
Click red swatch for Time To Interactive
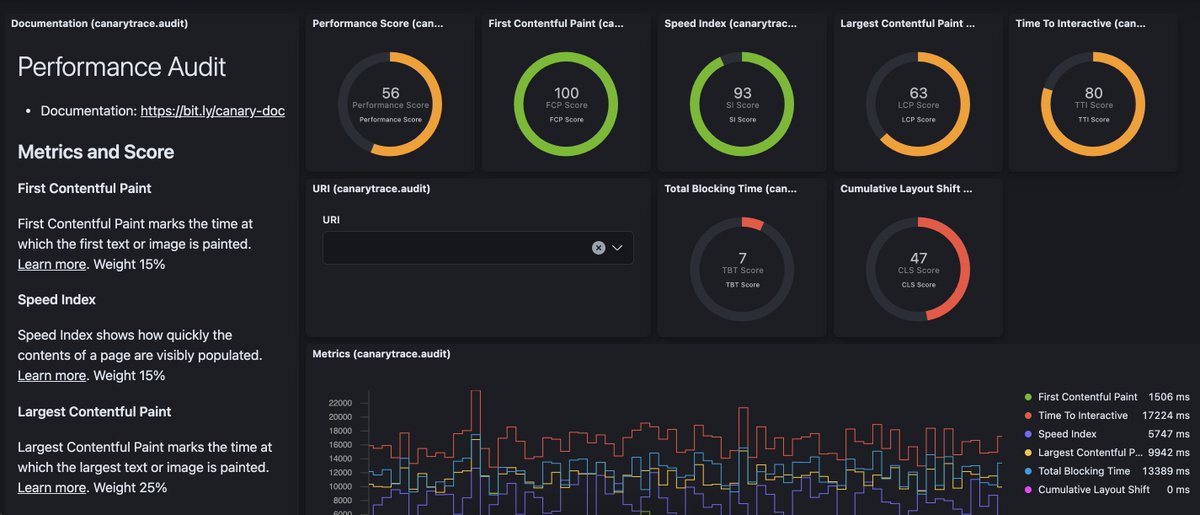coord(1029,416)
